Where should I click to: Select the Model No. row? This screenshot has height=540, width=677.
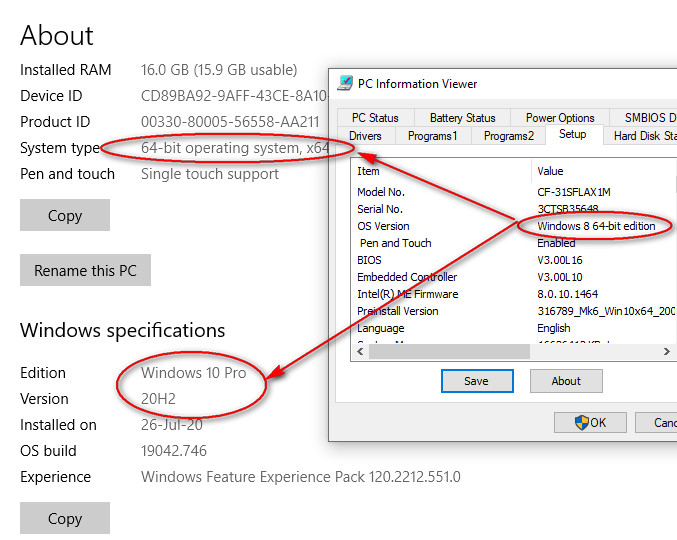(x=514, y=192)
